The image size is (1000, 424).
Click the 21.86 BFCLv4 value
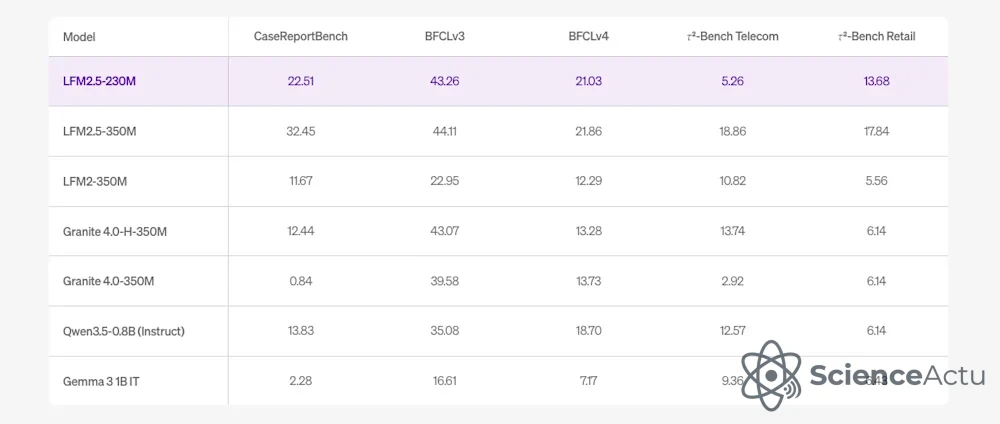[x=589, y=131]
